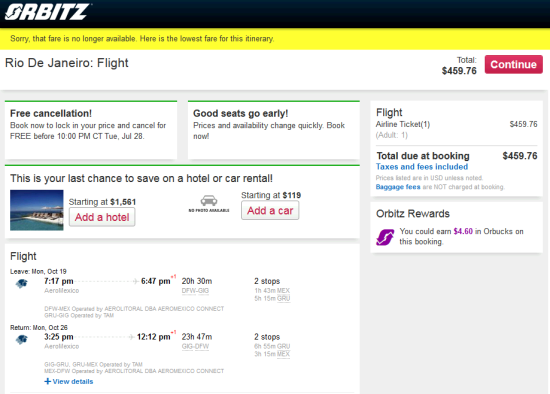Image resolution: width=550 pixels, height=394 pixels.
Task: Add a car rental
Action: (x=270, y=211)
